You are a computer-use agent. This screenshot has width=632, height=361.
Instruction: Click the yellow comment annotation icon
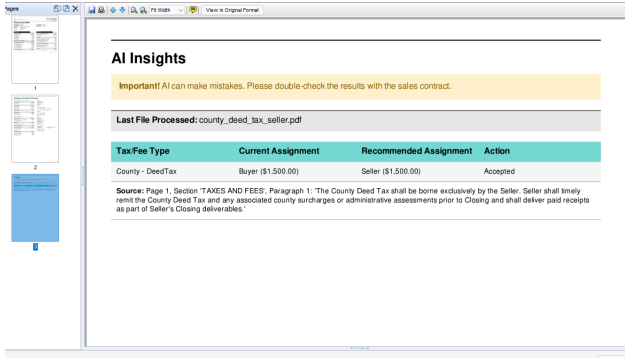pos(193,10)
